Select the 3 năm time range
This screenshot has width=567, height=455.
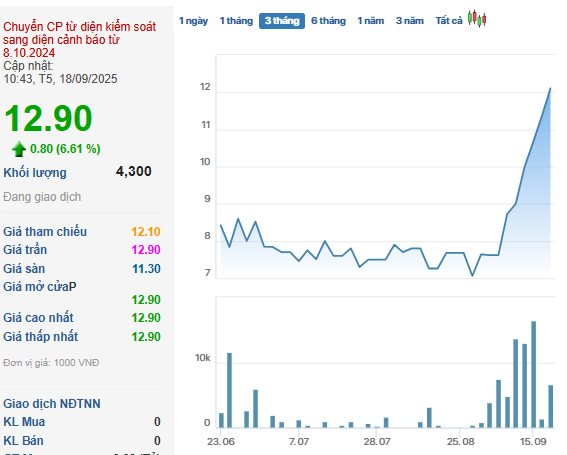(410, 21)
